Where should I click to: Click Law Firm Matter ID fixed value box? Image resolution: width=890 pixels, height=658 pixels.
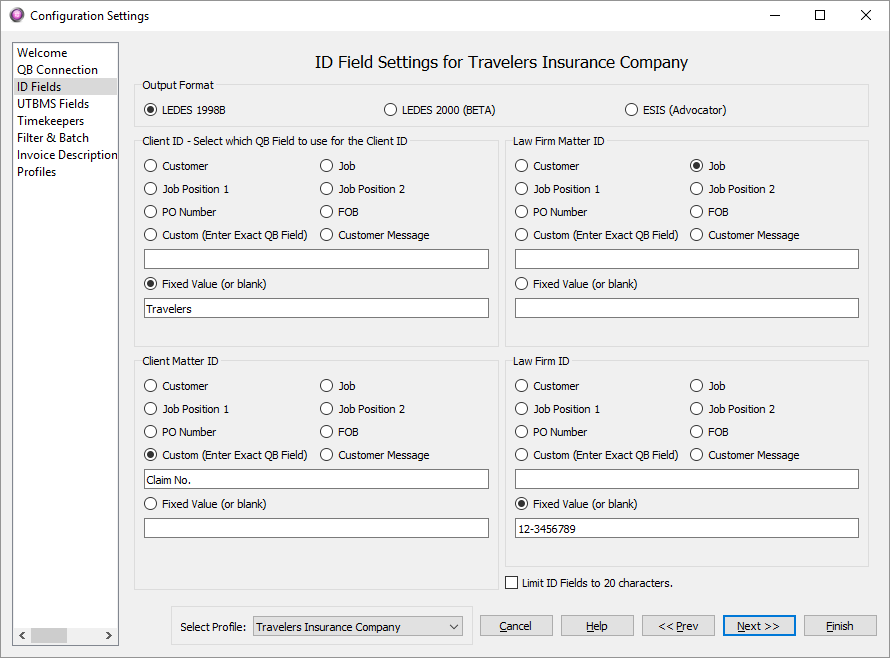(687, 308)
